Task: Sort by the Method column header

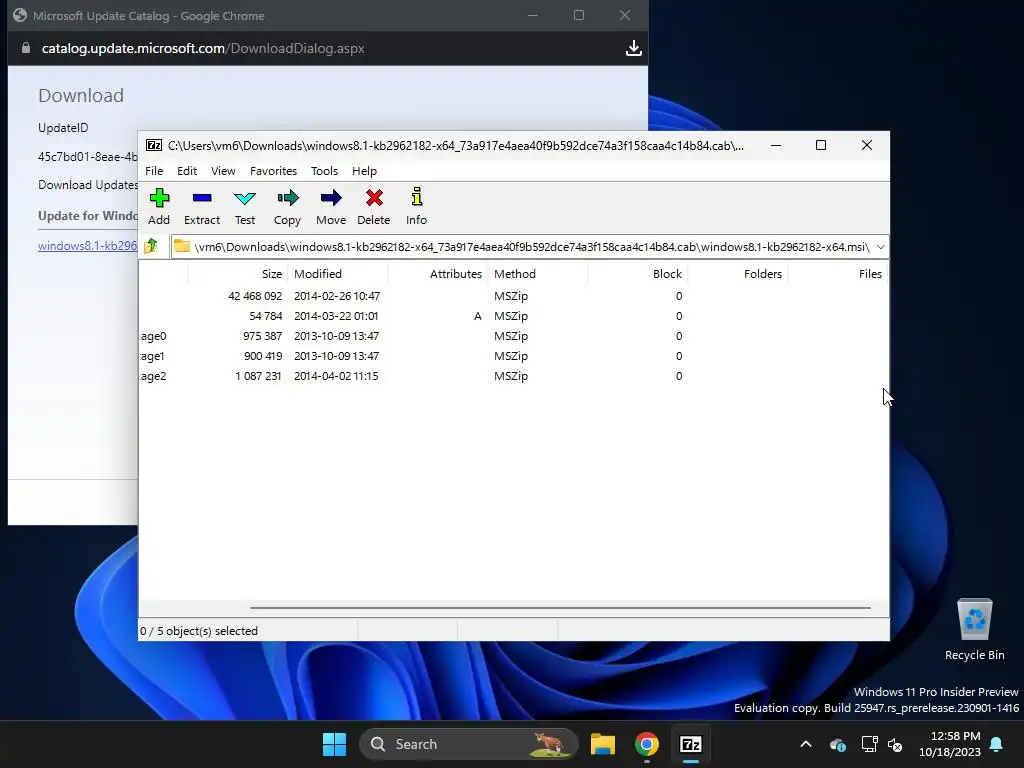Action: [x=537, y=274]
